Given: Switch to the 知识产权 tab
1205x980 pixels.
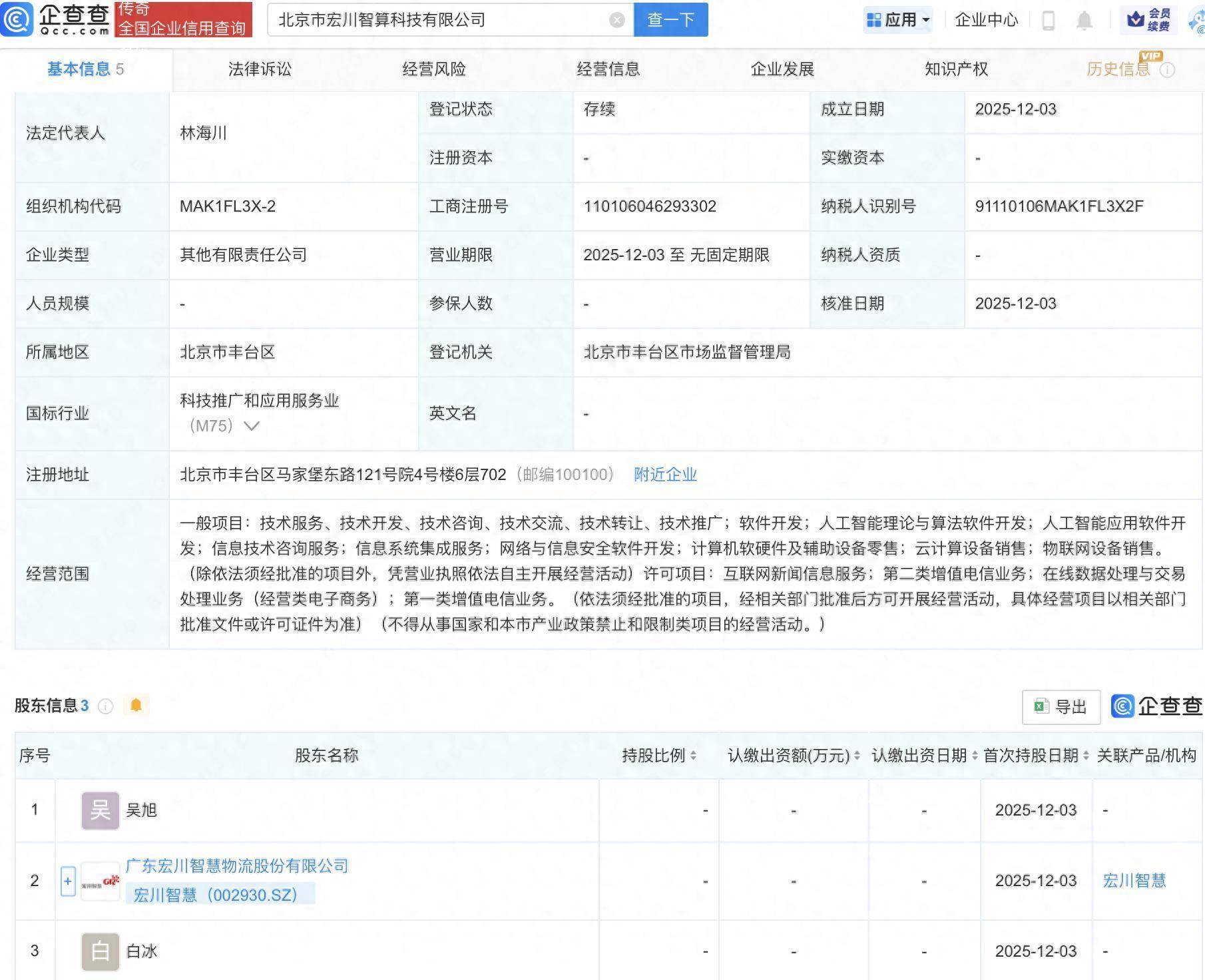Looking at the screenshot, I should (x=955, y=69).
